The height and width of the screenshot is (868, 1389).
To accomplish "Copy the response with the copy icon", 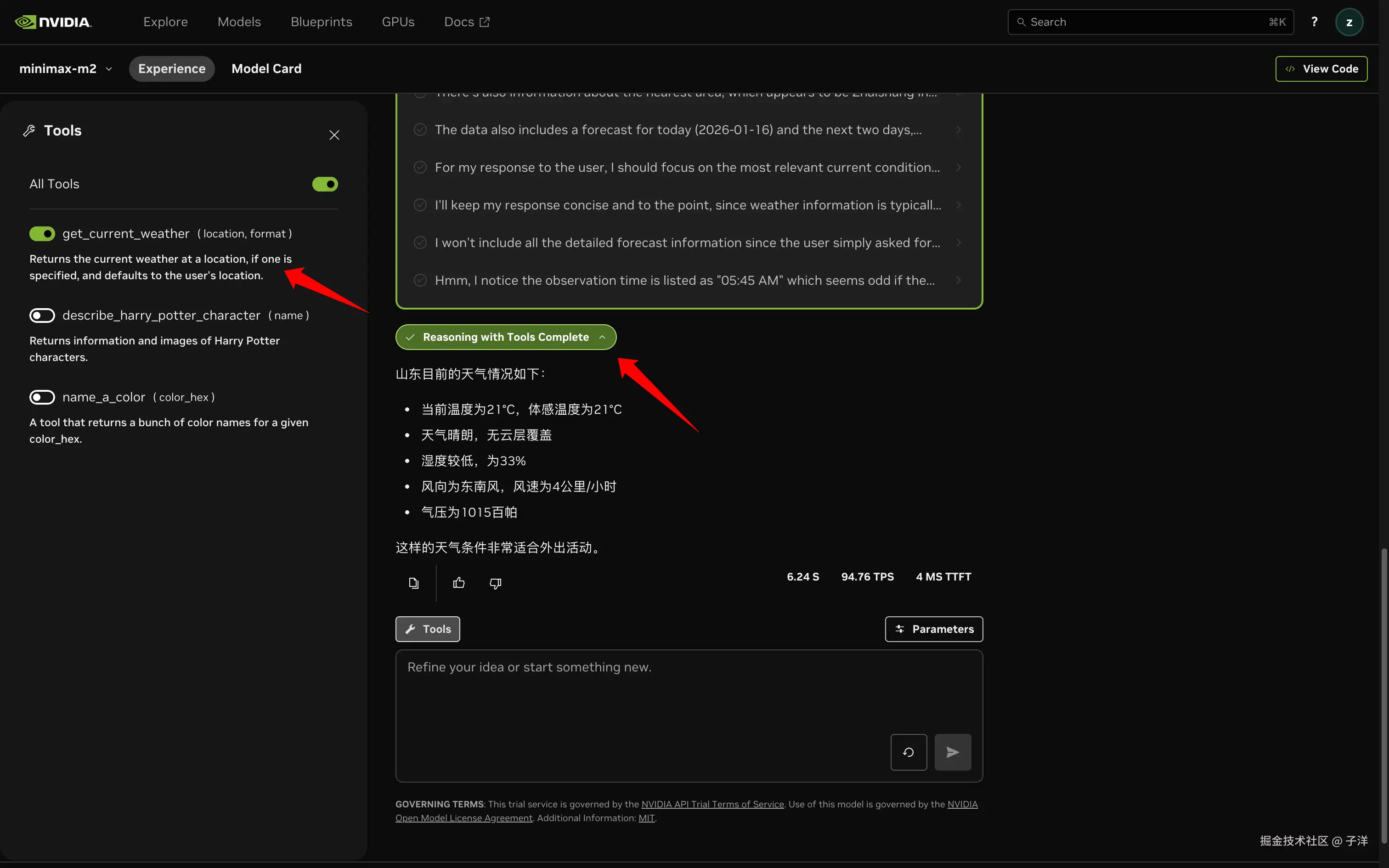I will tap(413, 583).
